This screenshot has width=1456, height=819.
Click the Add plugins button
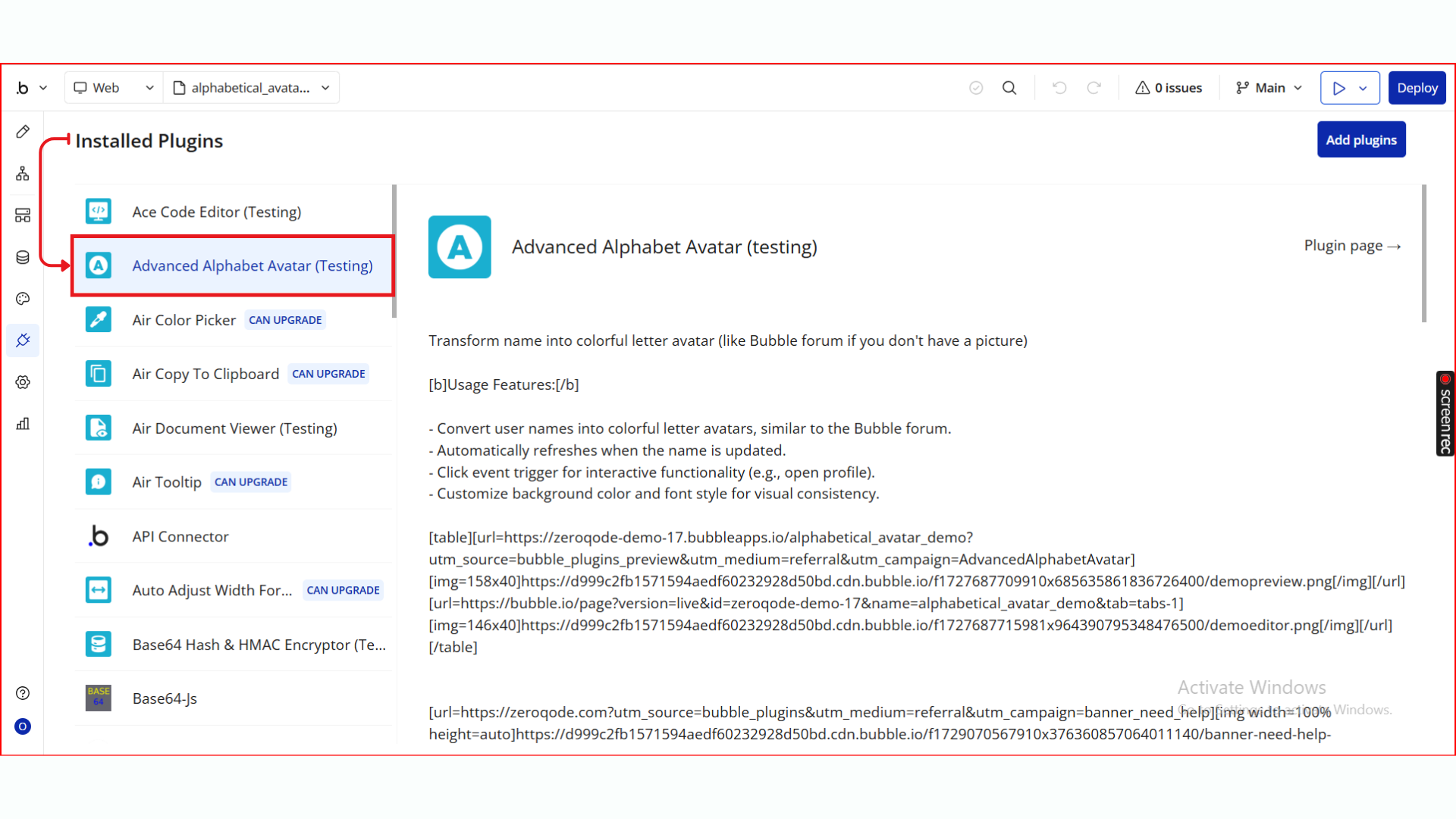1360,140
